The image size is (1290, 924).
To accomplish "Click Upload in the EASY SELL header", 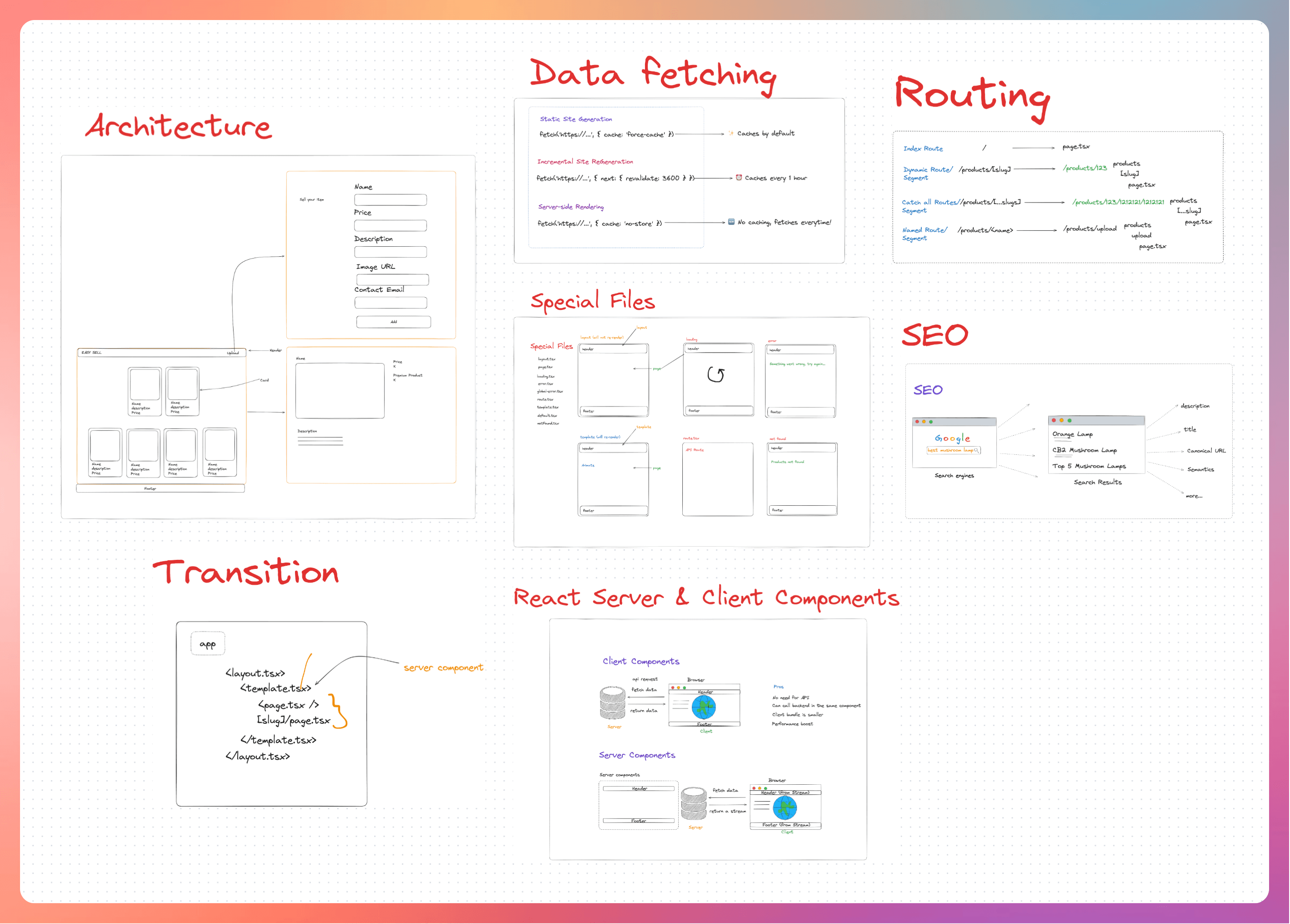I will click(x=233, y=353).
